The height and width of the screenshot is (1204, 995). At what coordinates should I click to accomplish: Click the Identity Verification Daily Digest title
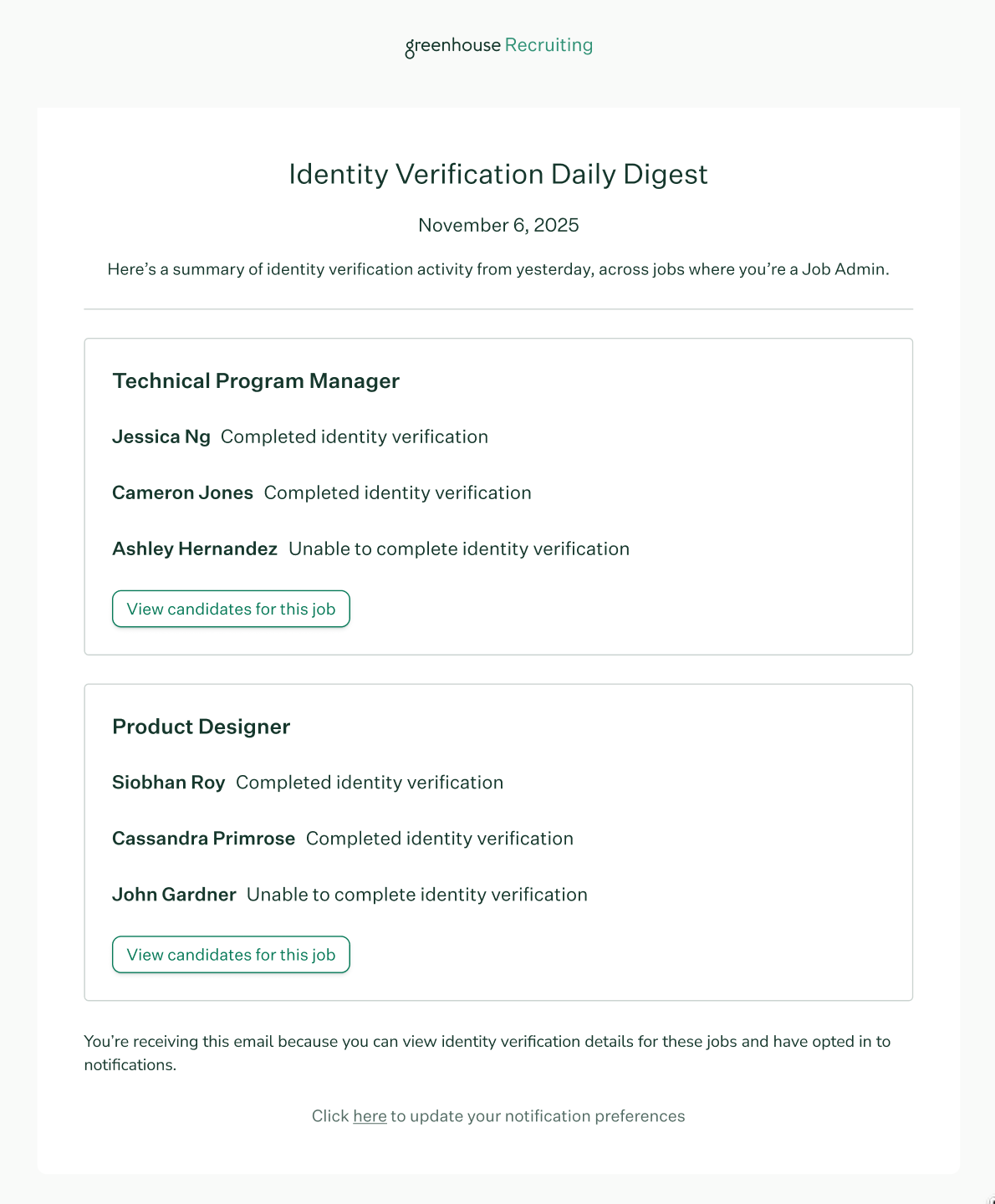(x=497, y=174)
